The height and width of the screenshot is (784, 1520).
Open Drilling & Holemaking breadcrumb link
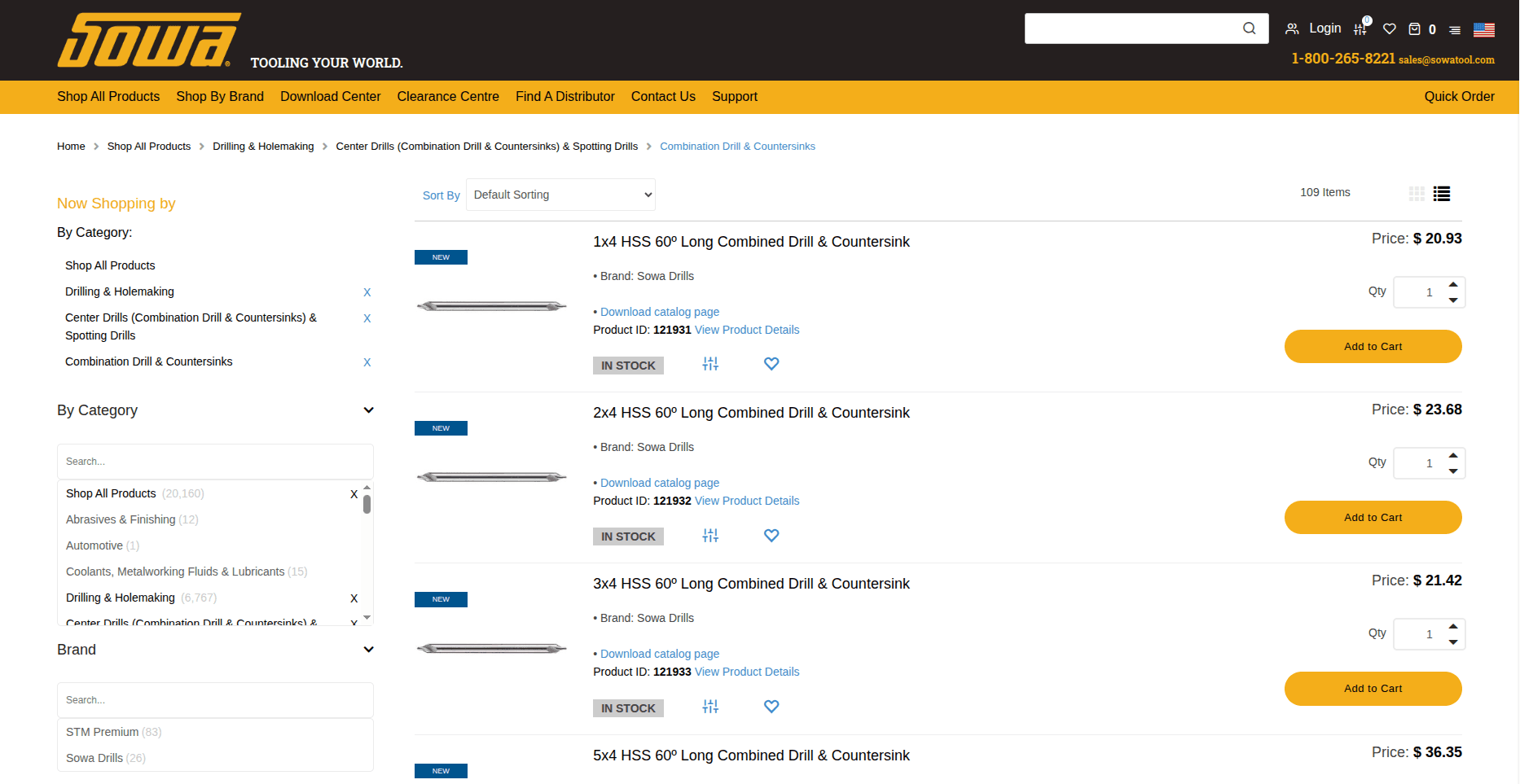263,147
